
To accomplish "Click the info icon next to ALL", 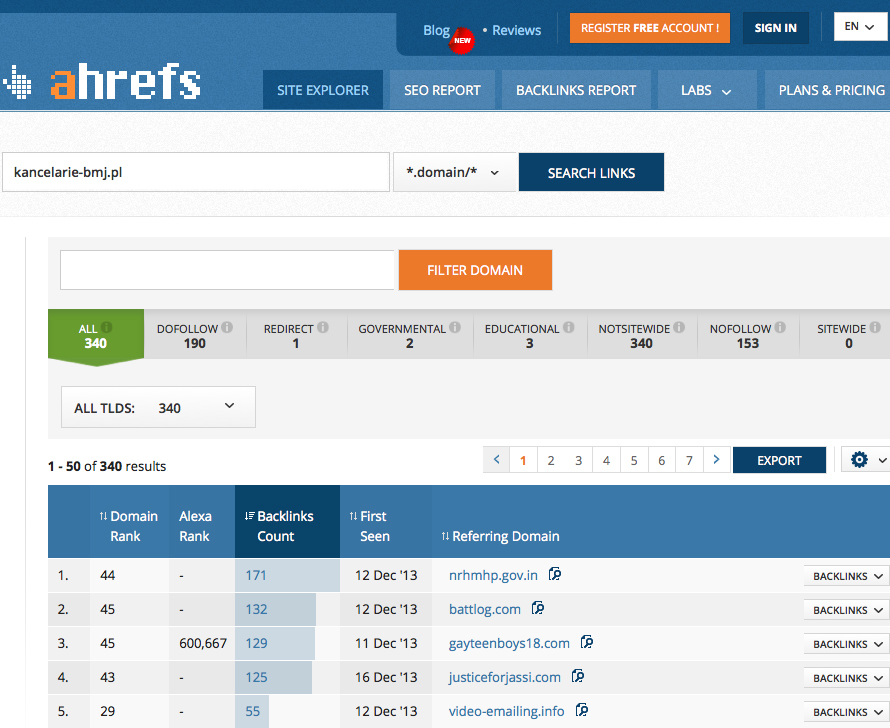I will tap(106, 327).
